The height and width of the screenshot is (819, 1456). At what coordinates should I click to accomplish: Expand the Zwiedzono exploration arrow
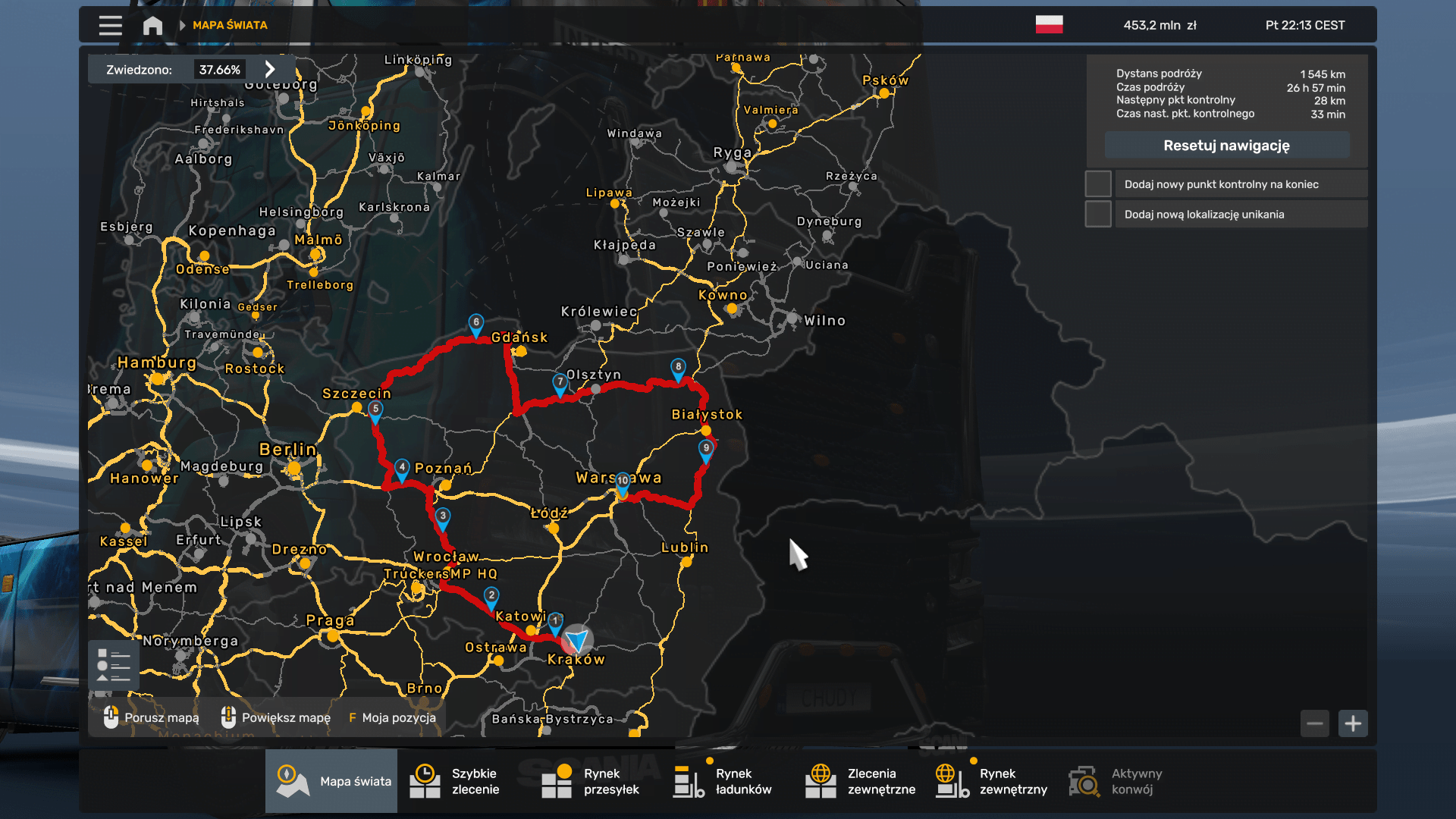(x=270, y=70)
